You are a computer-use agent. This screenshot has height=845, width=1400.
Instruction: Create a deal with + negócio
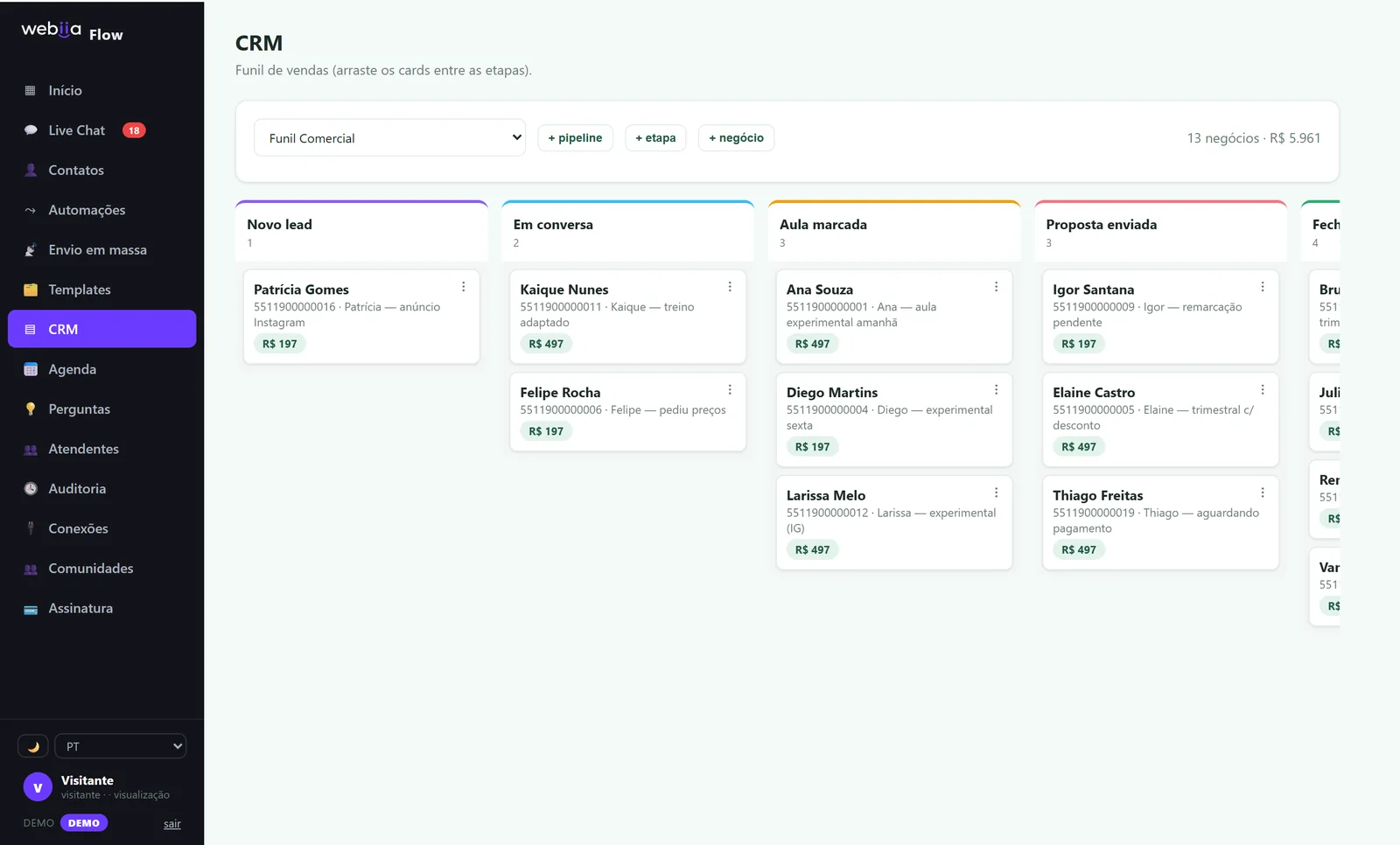pos(736,137)
